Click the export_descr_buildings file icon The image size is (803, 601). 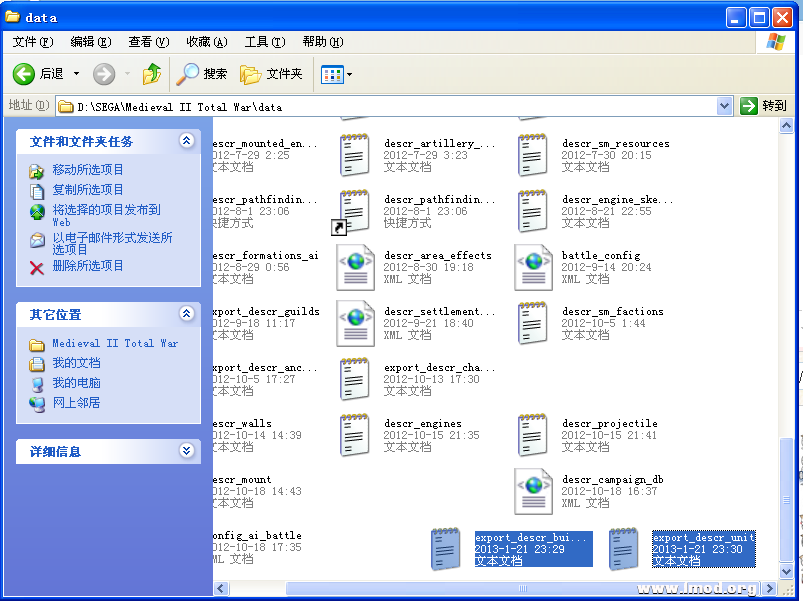tap(446, 548)
